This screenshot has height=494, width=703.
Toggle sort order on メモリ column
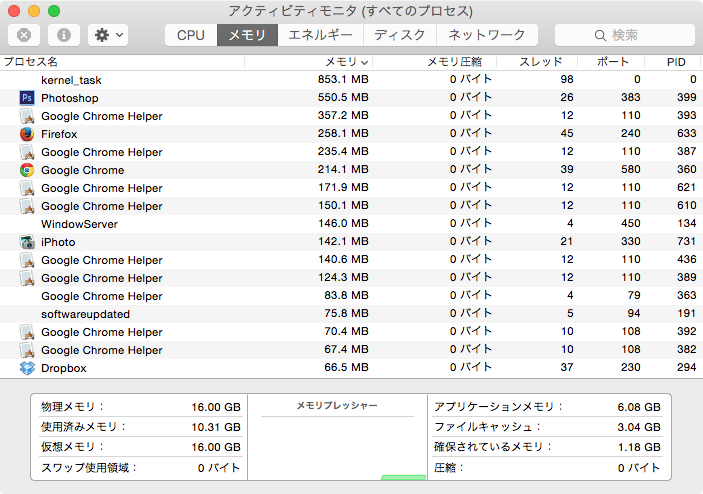[308, 62]
